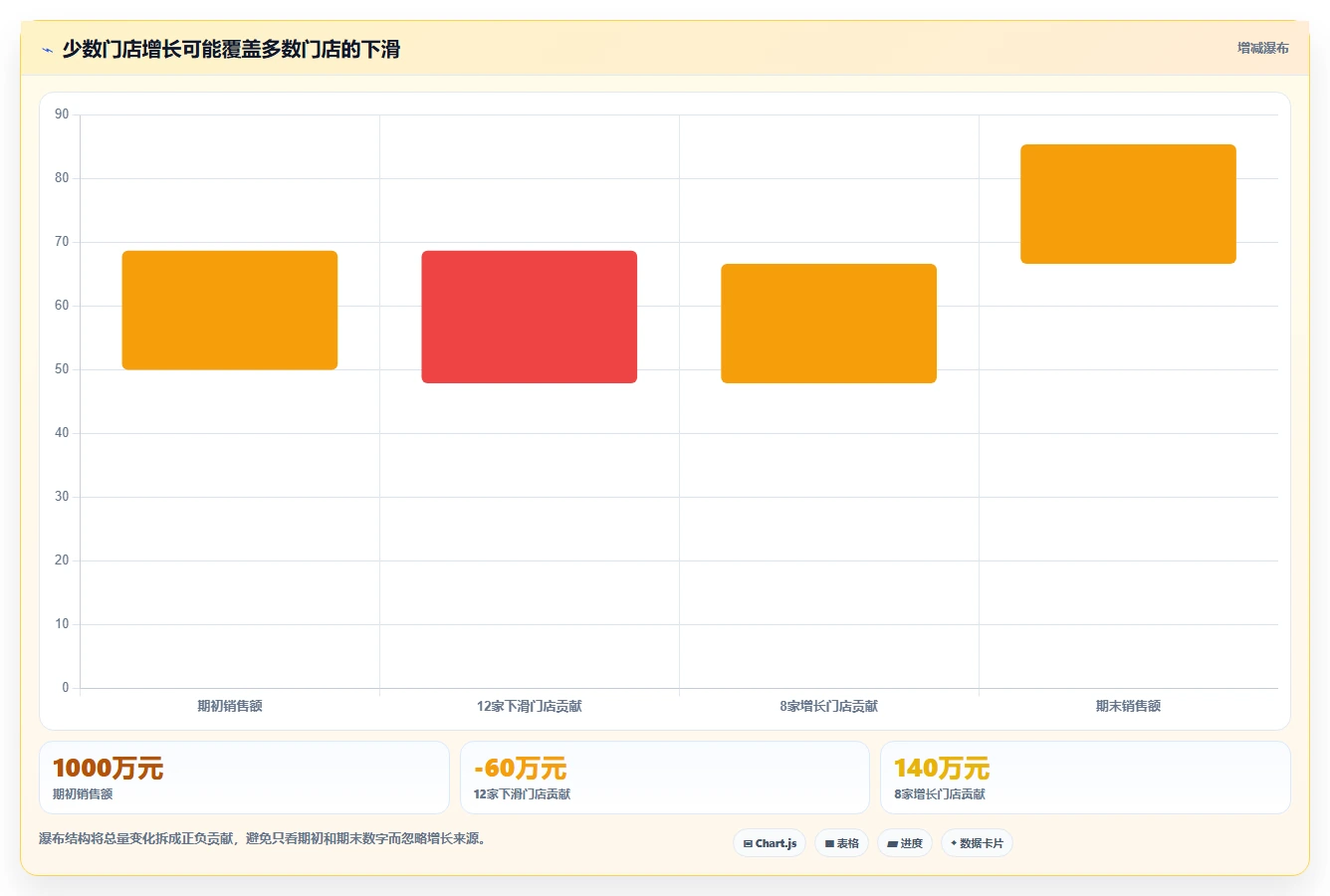
Task: Click the y-axis value 0
Action: [x=66, y=688]
